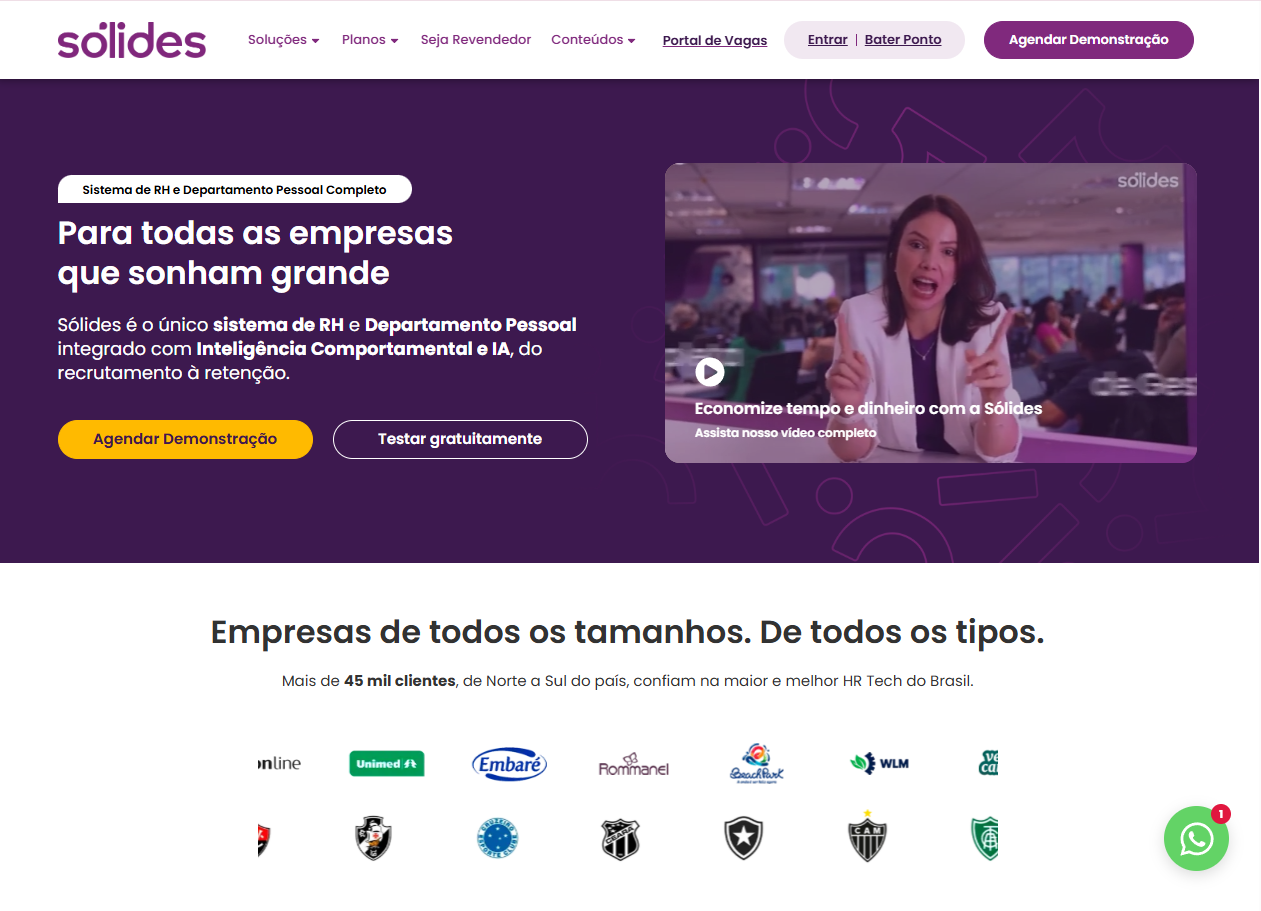Open the WhatsApp chat bubble

coord(1196,838)
